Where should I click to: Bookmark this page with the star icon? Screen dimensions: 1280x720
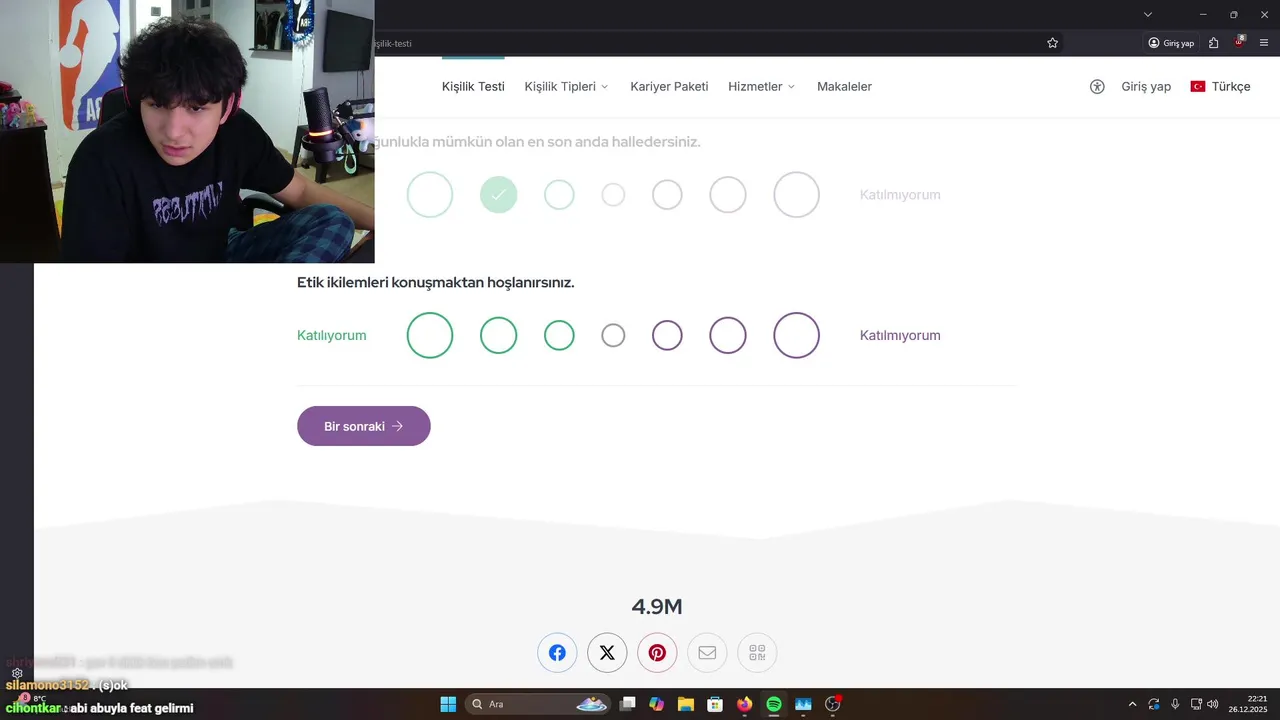[x=1053, y=43]
